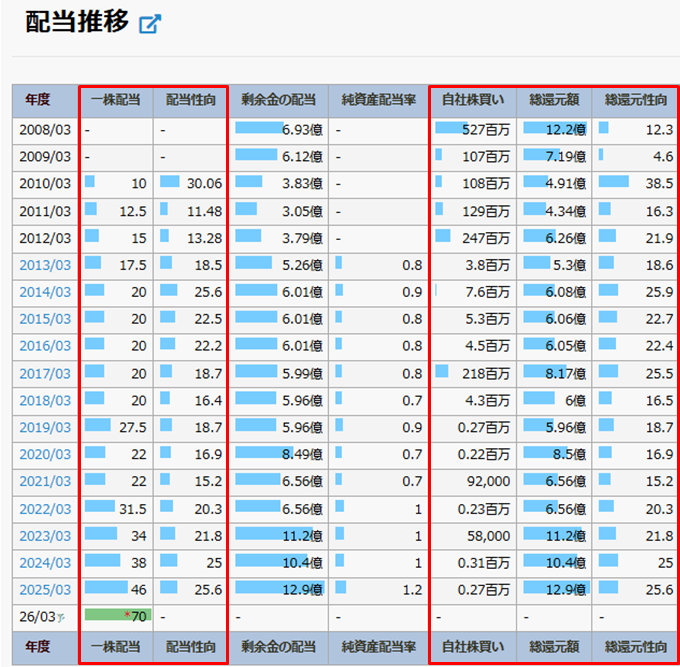Click the 一株配当 column header in top row

tap(116, 101)
